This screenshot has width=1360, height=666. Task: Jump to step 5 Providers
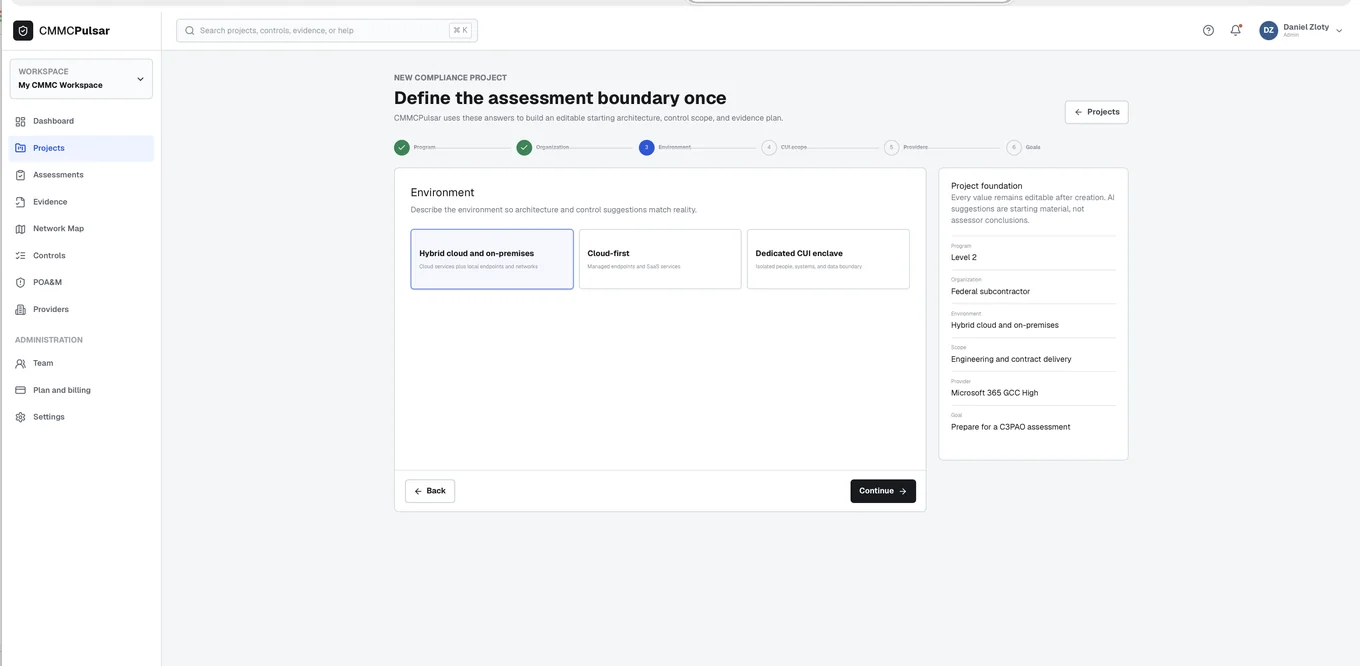(892, 147)
